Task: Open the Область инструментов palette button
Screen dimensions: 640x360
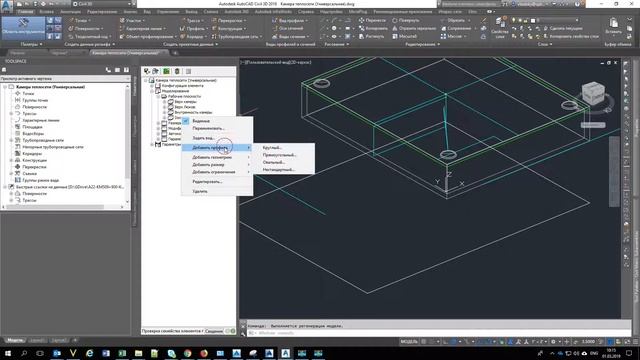Action: point(23,28)
